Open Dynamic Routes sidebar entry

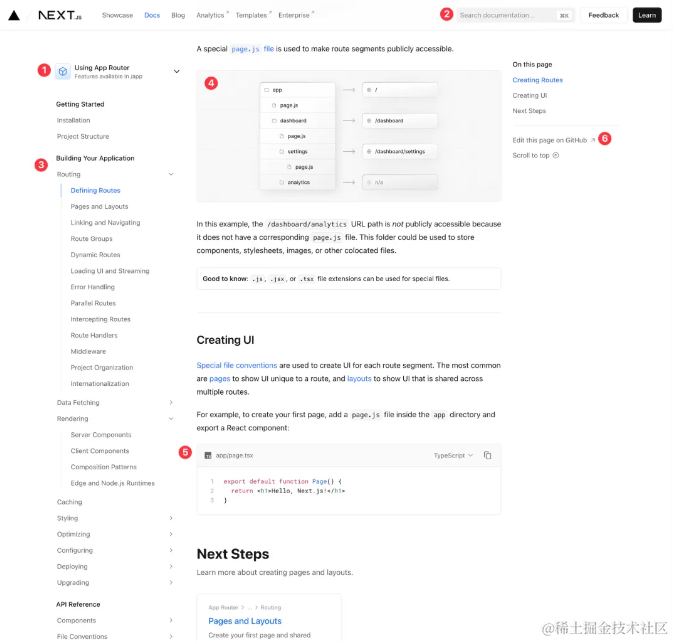[95, 255]
